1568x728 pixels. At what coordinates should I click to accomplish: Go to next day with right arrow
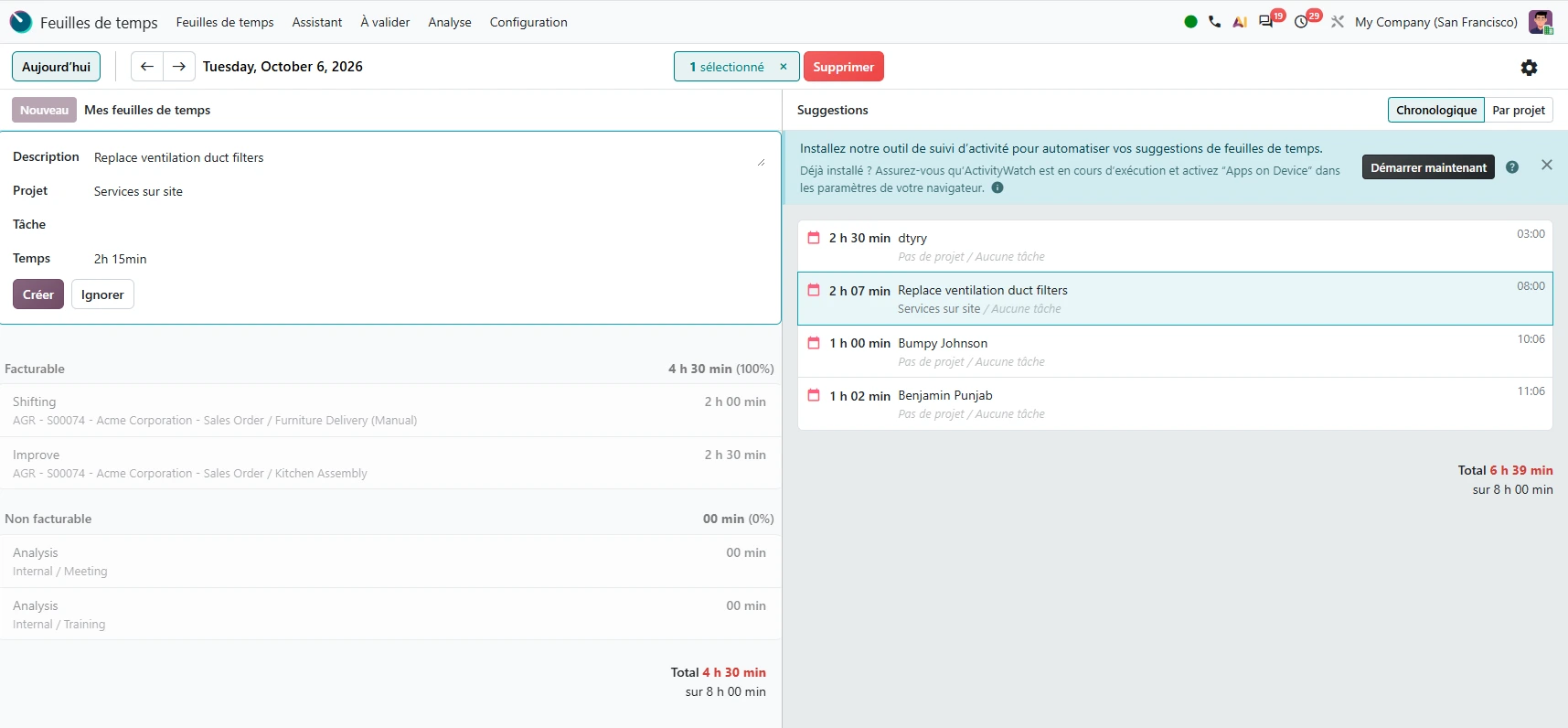(x=179, y=67)
